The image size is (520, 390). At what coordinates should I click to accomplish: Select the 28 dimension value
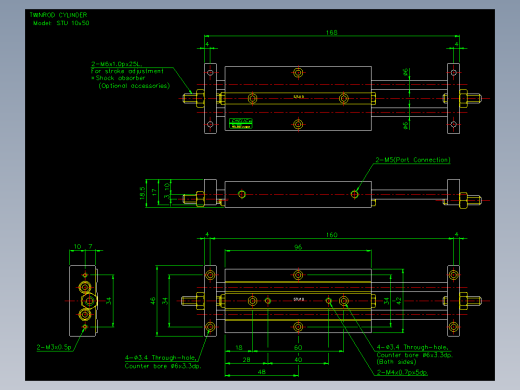tap(246, 360)
